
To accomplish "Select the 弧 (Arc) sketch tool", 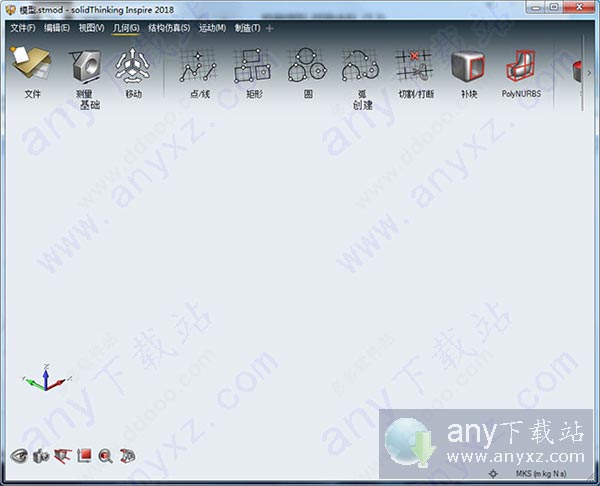I will [x=360, y=65].
